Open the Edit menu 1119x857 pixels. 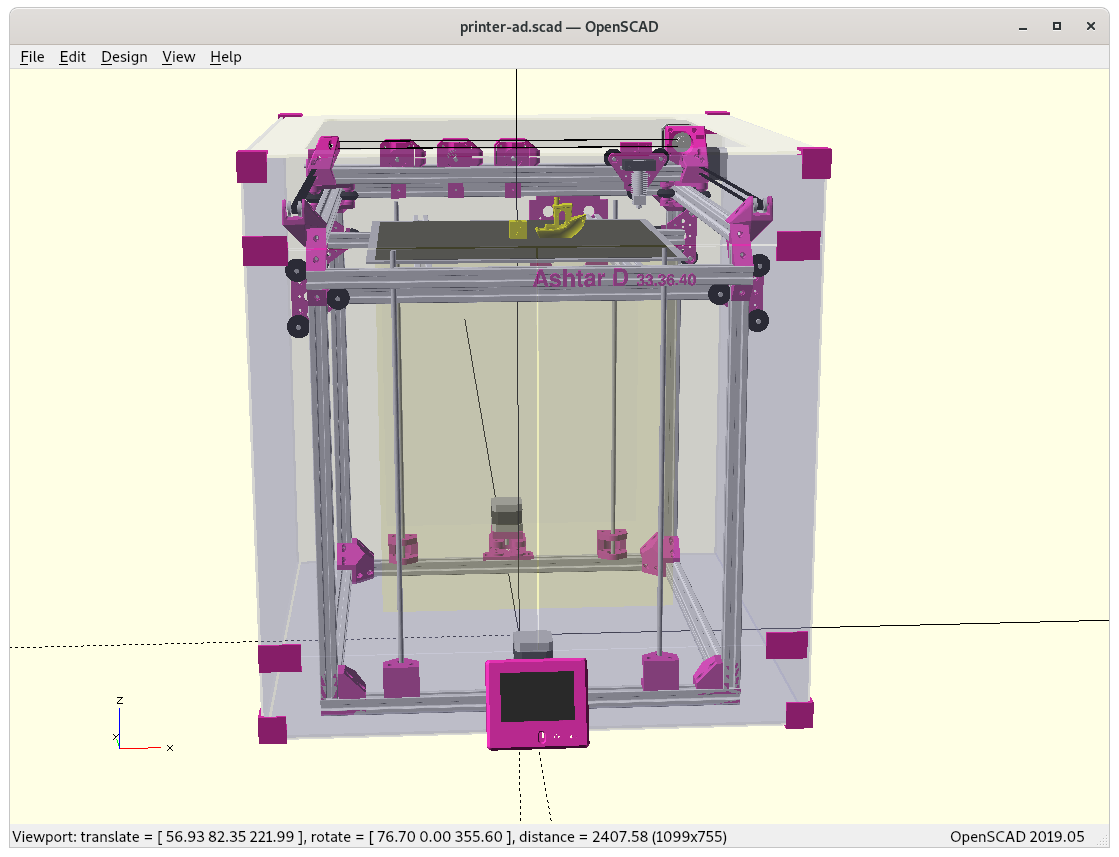click(x=73, y=57)
